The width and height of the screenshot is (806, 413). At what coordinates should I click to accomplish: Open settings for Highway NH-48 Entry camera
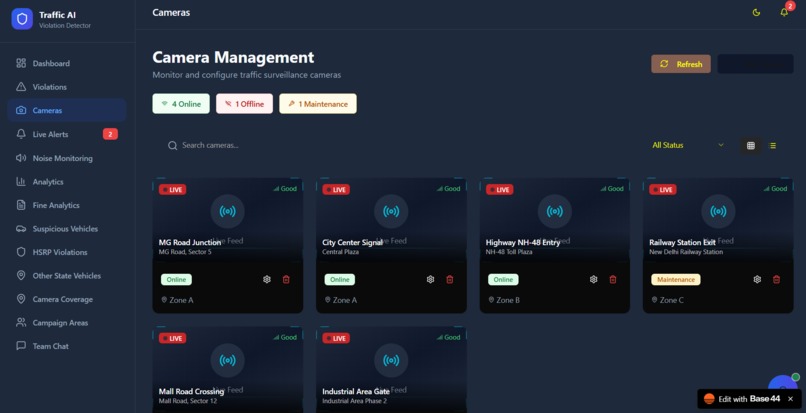(594, 279)
